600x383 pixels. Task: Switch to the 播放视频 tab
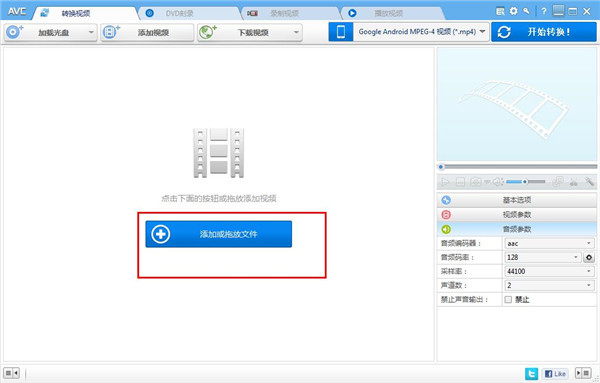click(x=391, y=13)
